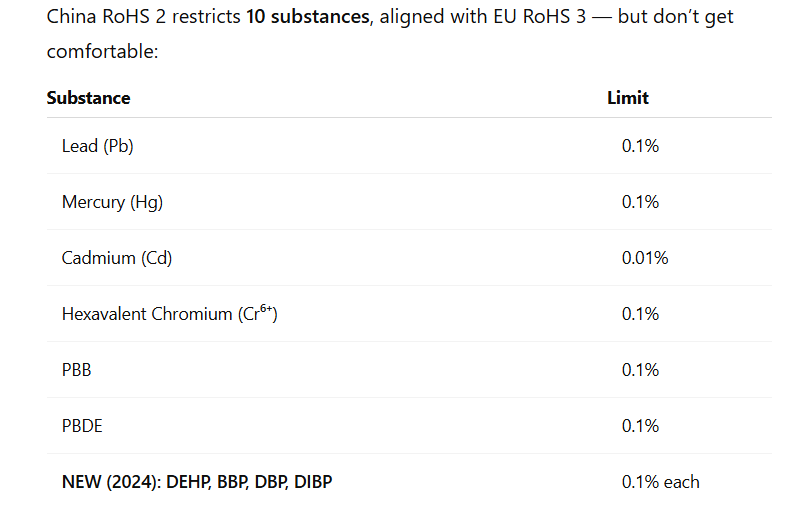The image size is (794, 508).
Task: Click the 0.1% limit for PBDE
Action: (x=640, y=426)
